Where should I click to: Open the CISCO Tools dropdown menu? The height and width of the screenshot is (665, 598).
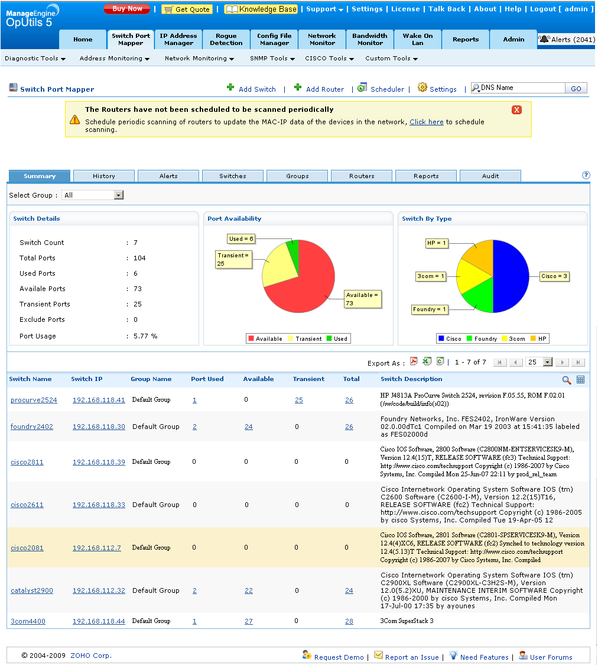(x=329, y=59)
